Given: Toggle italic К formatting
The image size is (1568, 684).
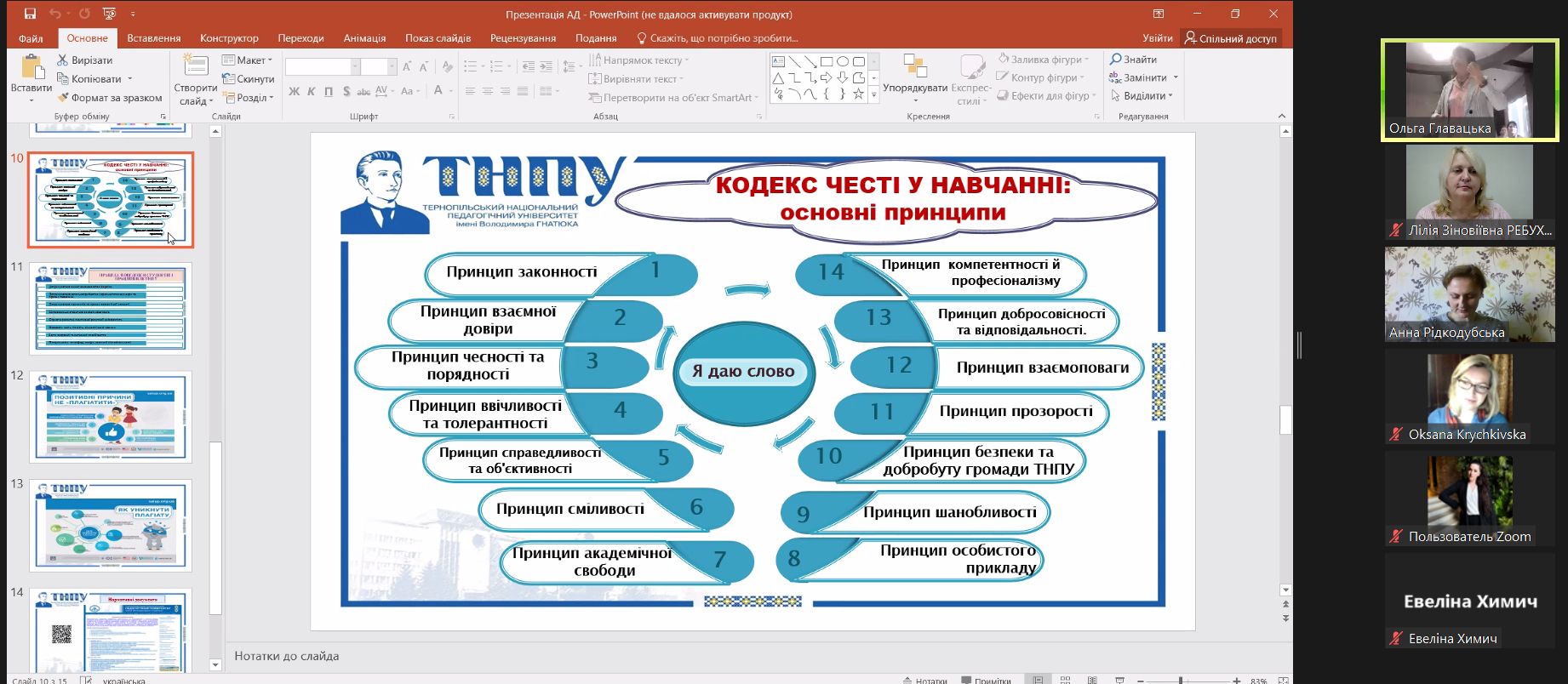Looking at the screenshot, I should (311, 91).
